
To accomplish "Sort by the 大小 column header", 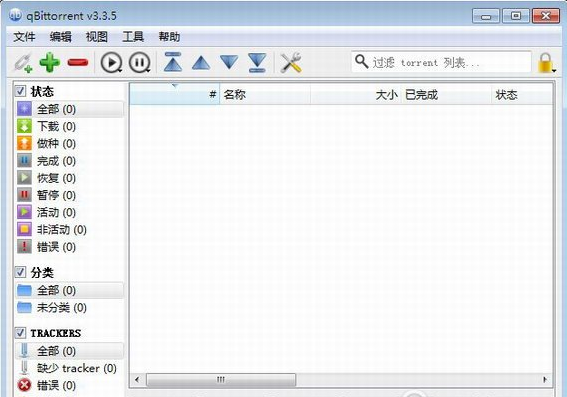I will [x=355, y=94].
